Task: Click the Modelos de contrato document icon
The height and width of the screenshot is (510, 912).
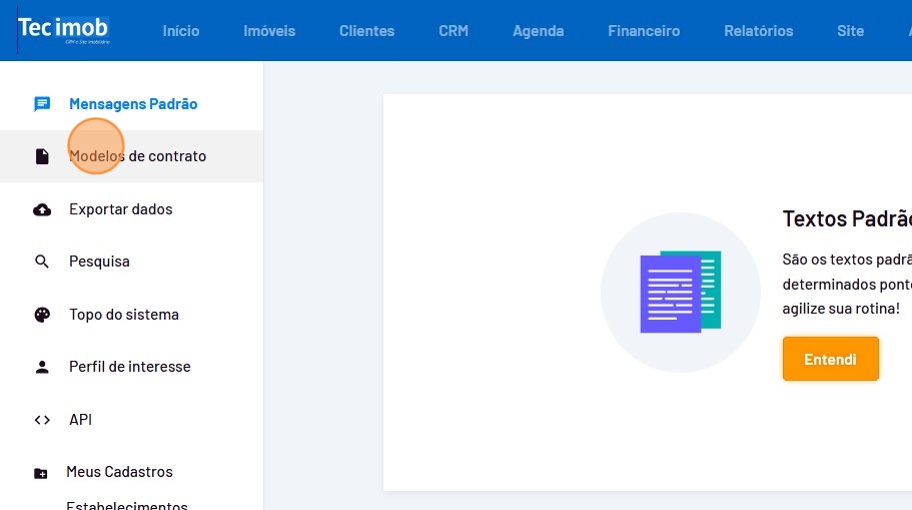Action: tap(42, 157)
